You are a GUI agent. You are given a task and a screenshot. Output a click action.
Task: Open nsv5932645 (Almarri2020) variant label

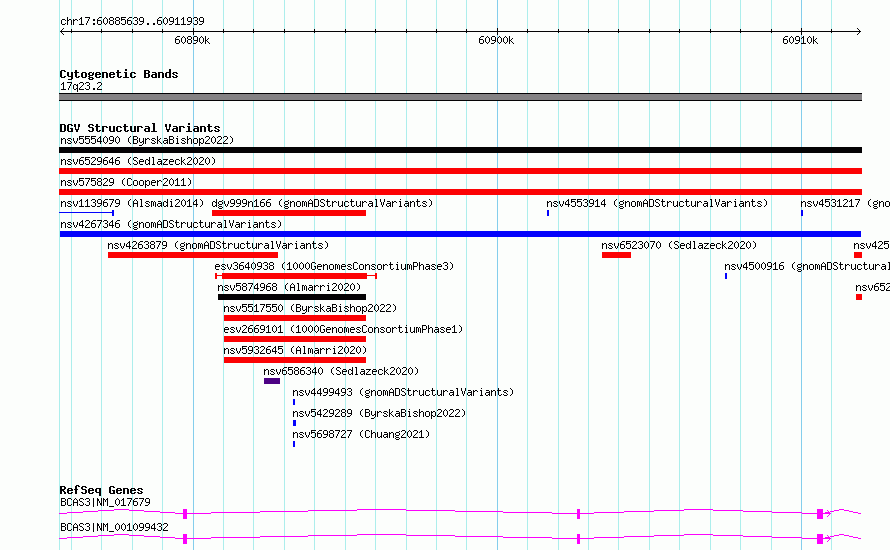pos(295,350)
